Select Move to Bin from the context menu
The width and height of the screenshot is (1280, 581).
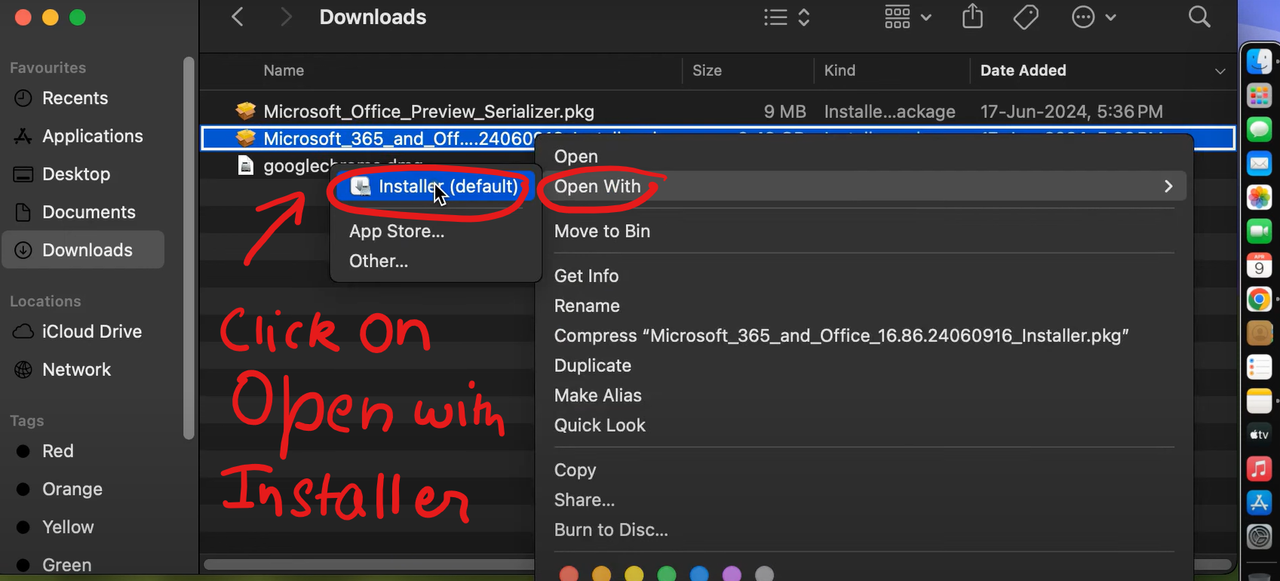602,231
